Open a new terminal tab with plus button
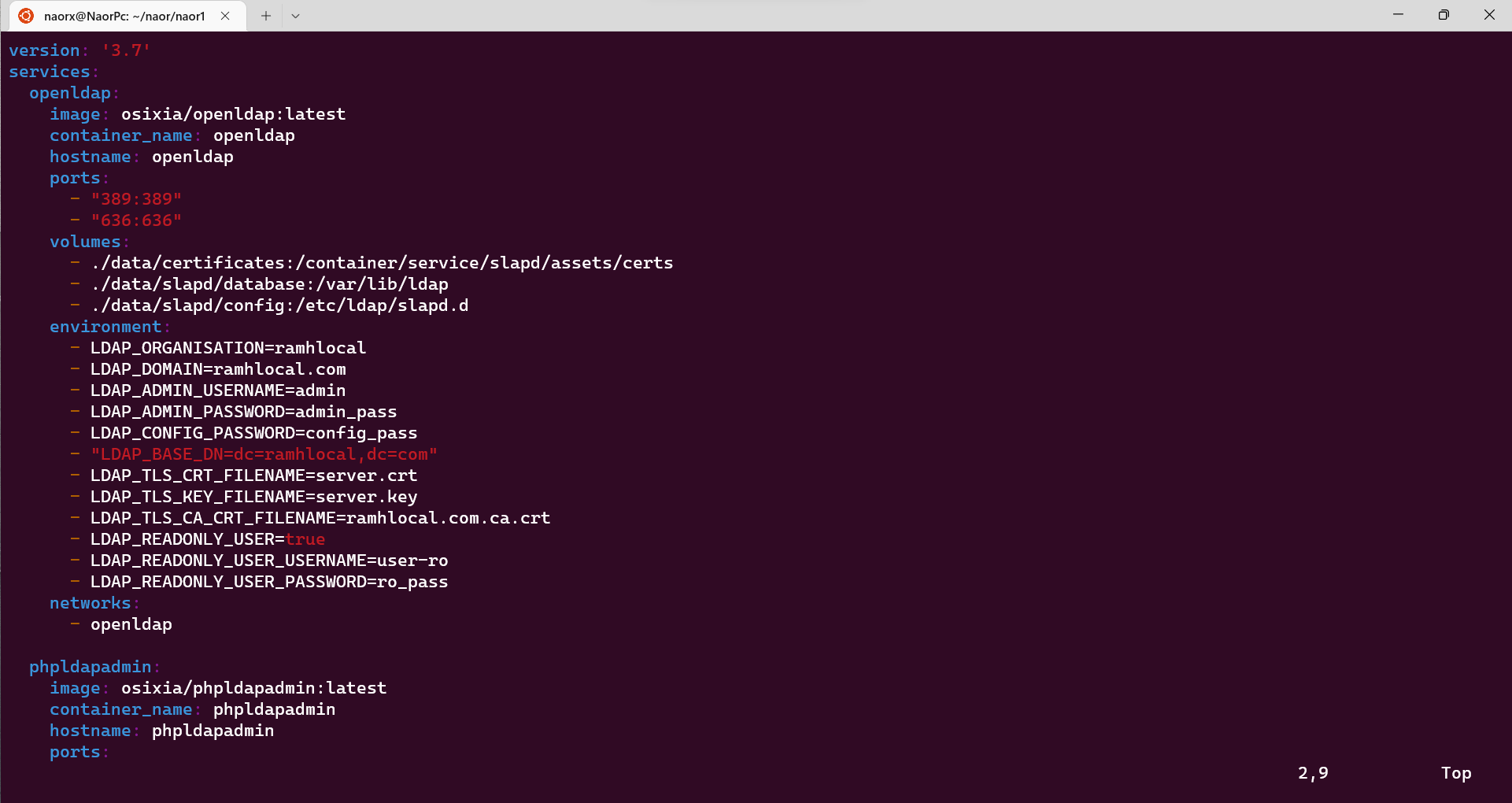The image size is (1512, 803). click(265, 15)
